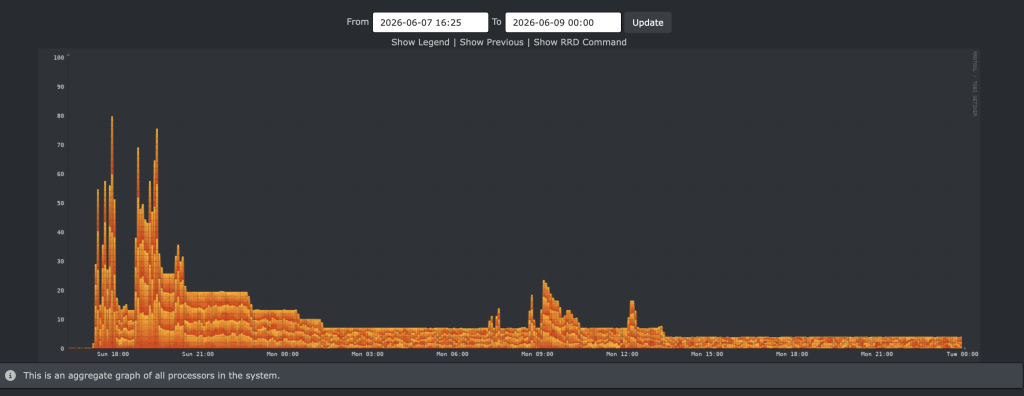Image resolution: width=1024 pixels, height=396 pixels.
Task: Click the 'Mon 12:00' time axis label
Action: point(622,354)
